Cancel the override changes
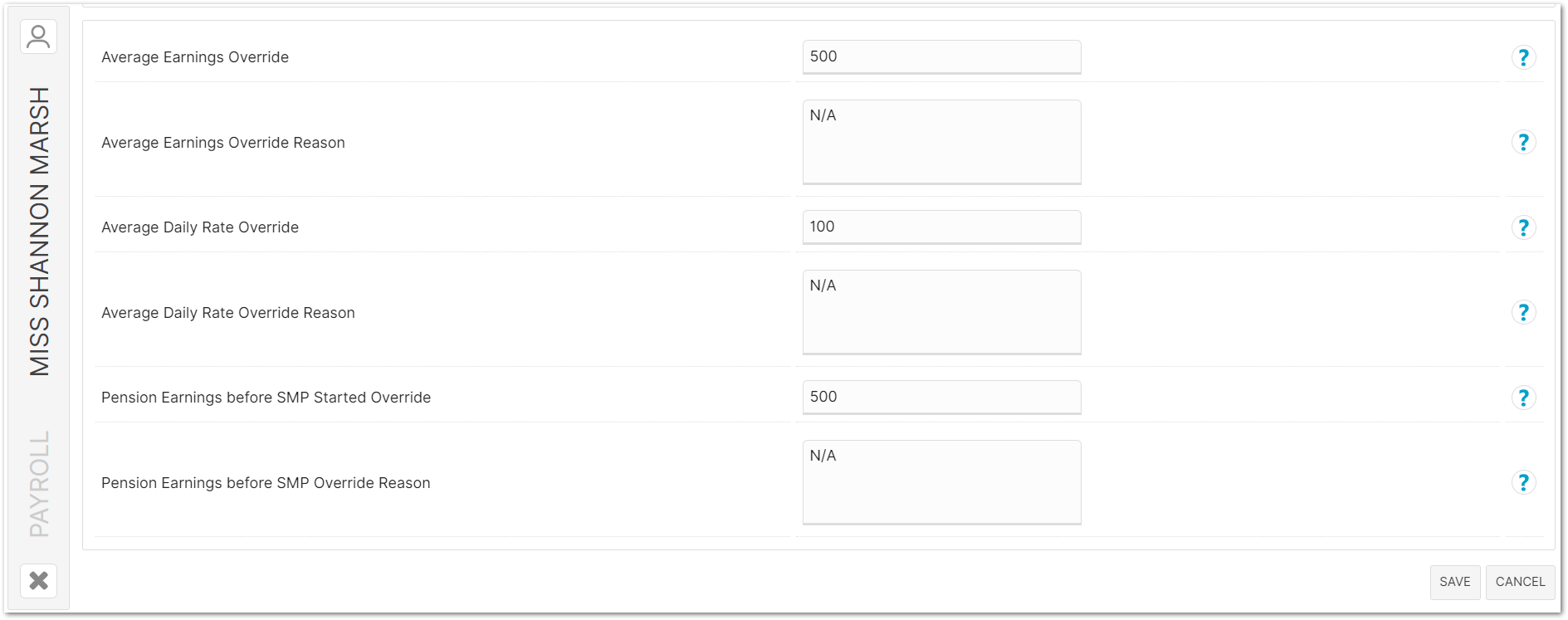 point(1520,582)
